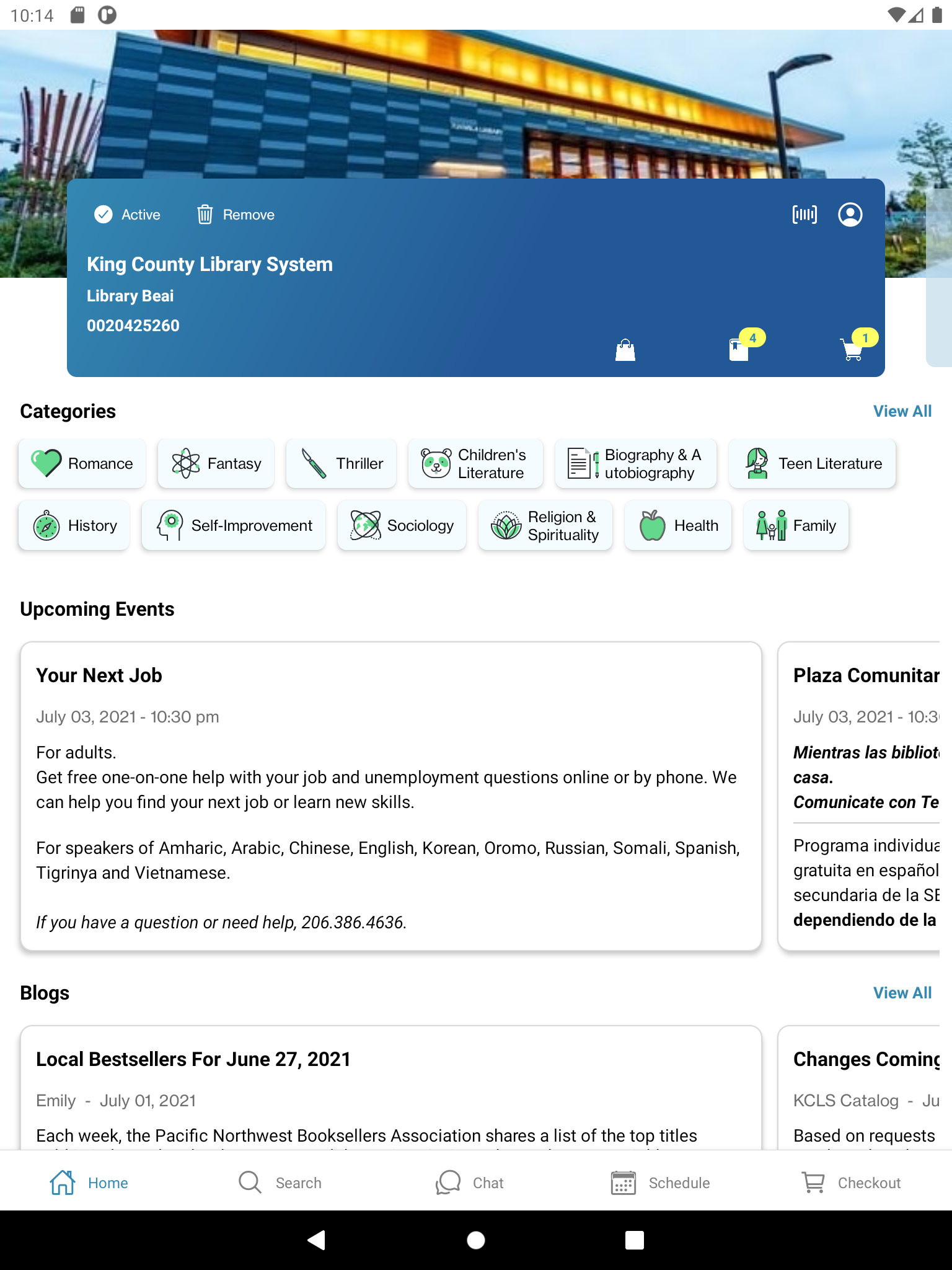Tap King County Library System title
The height and width of the screenshot is (1270, 952).
(209, 264)
